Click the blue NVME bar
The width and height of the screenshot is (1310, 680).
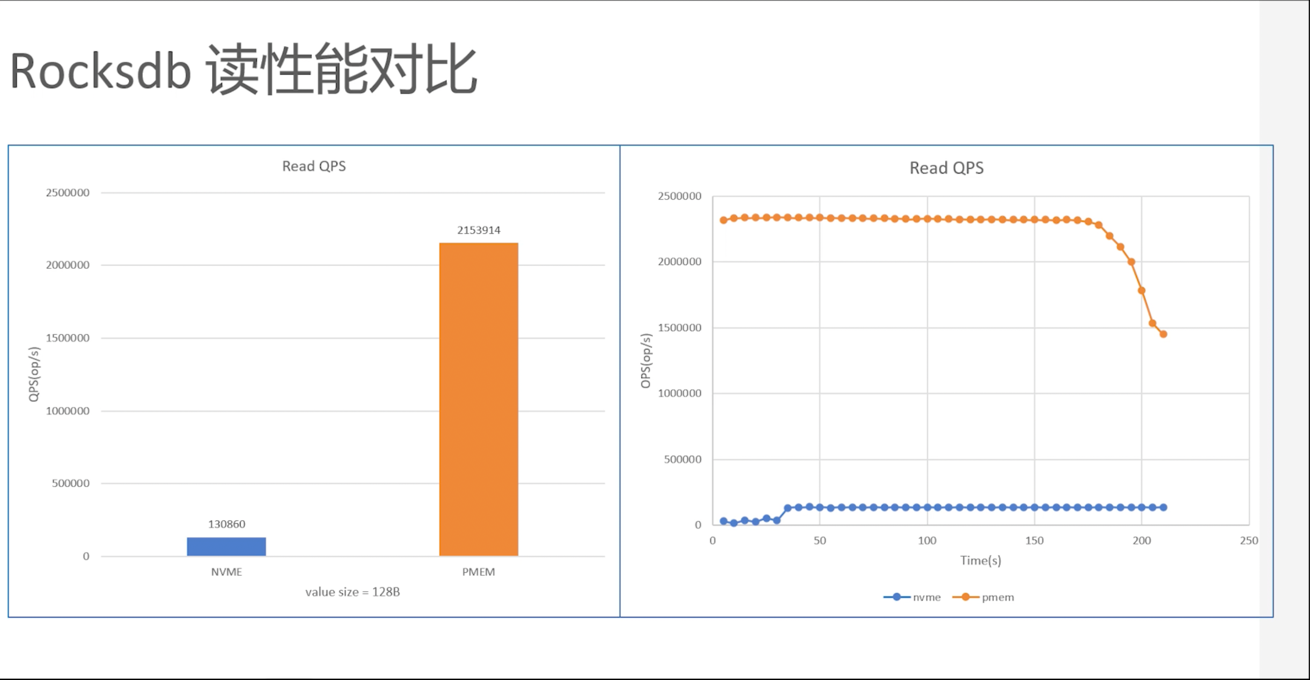(226, 546)
